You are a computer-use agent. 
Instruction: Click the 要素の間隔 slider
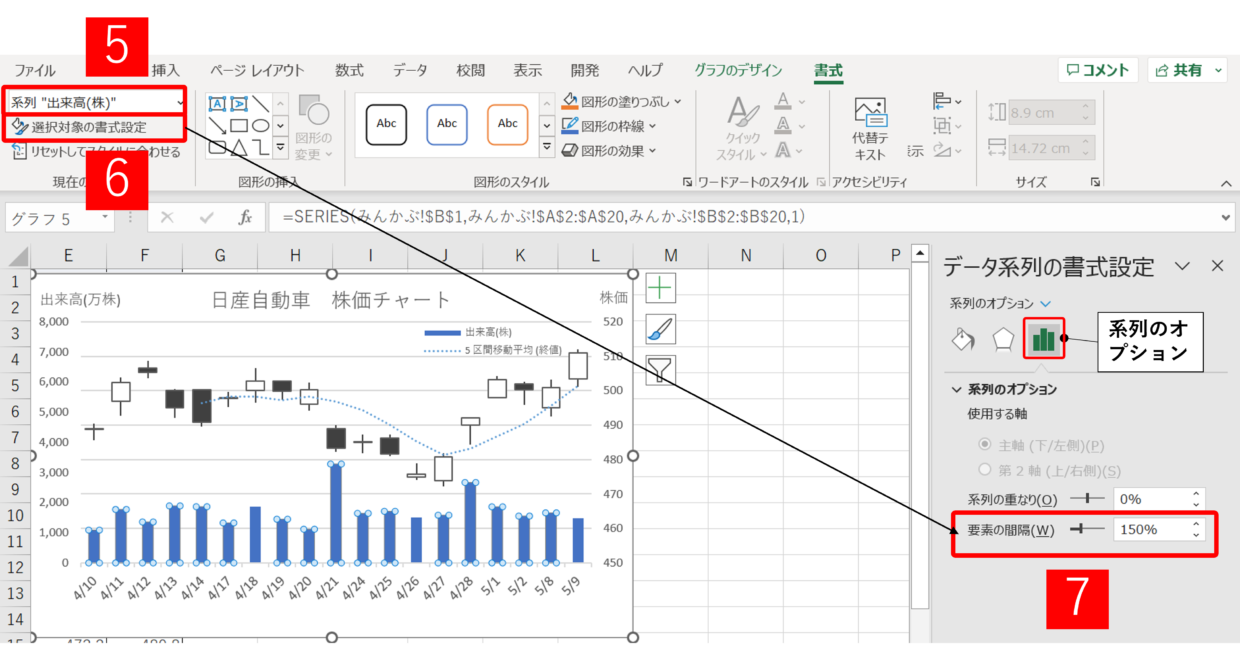(x=1086, y=528)
